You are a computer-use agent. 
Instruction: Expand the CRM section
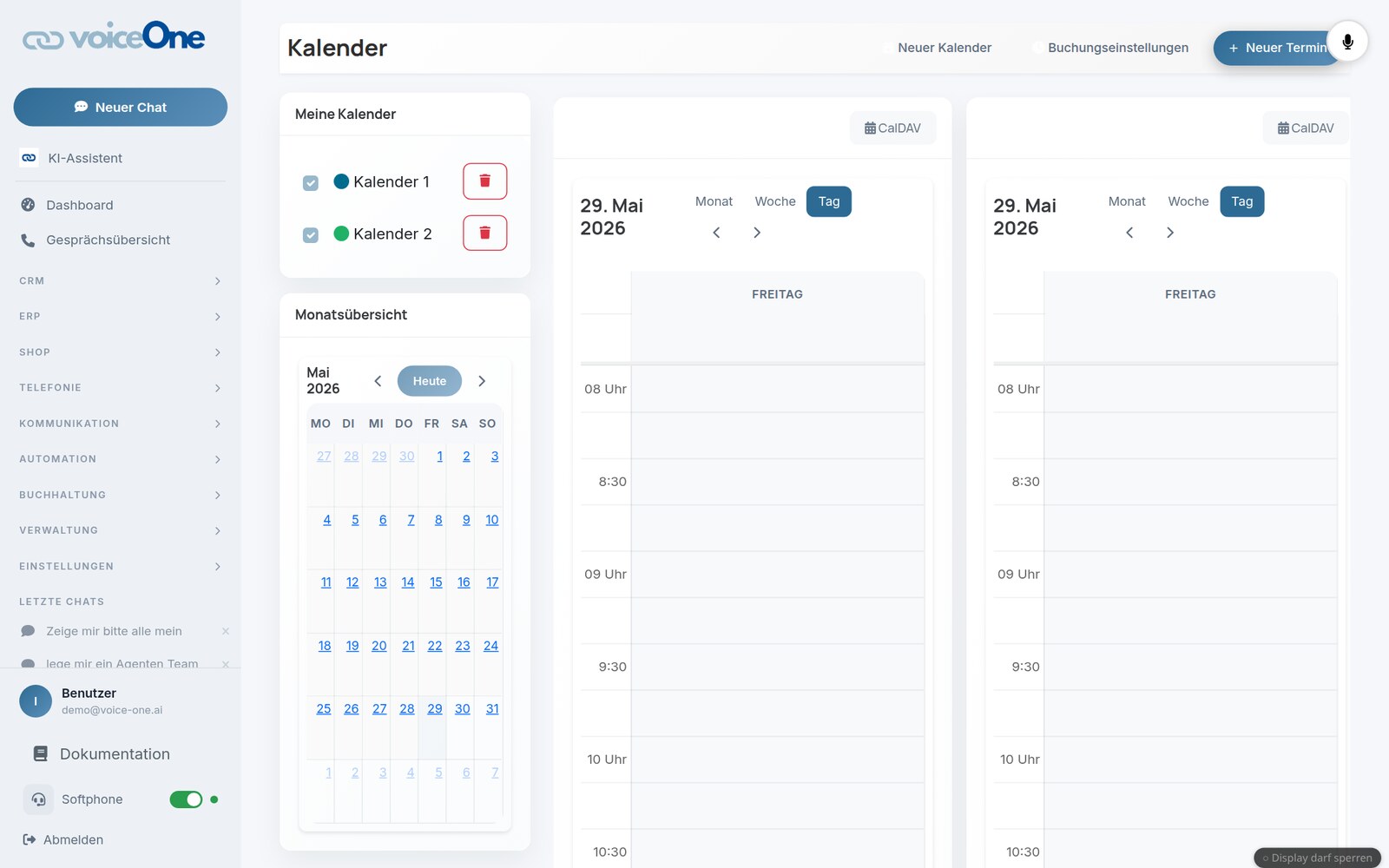click(x=120, y=280)
